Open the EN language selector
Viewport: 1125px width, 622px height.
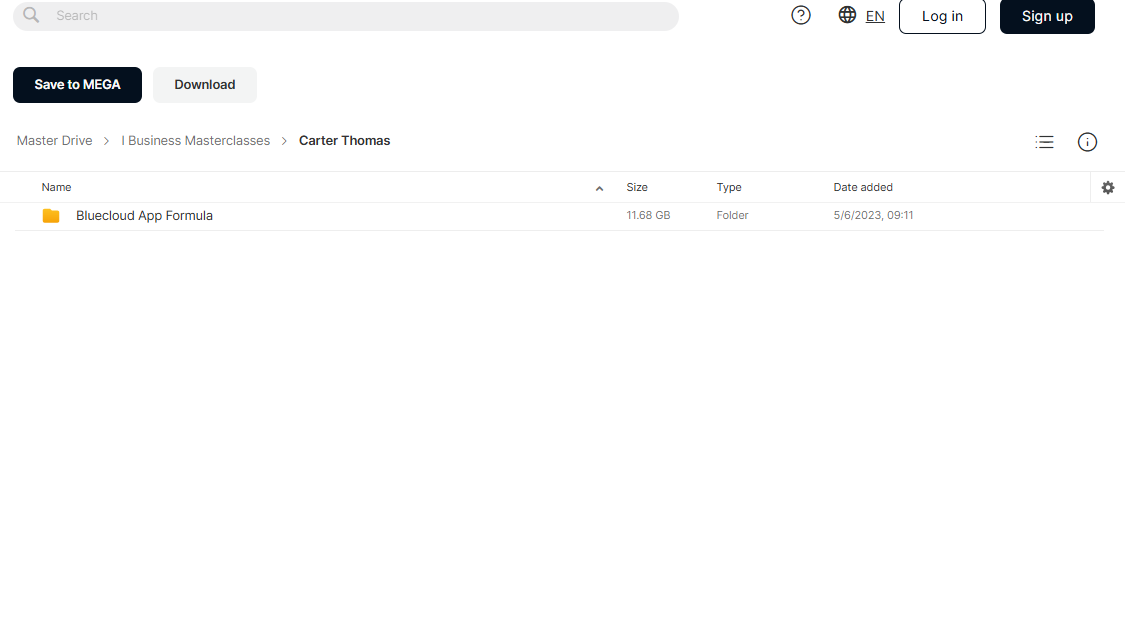[x=875, y=16]
